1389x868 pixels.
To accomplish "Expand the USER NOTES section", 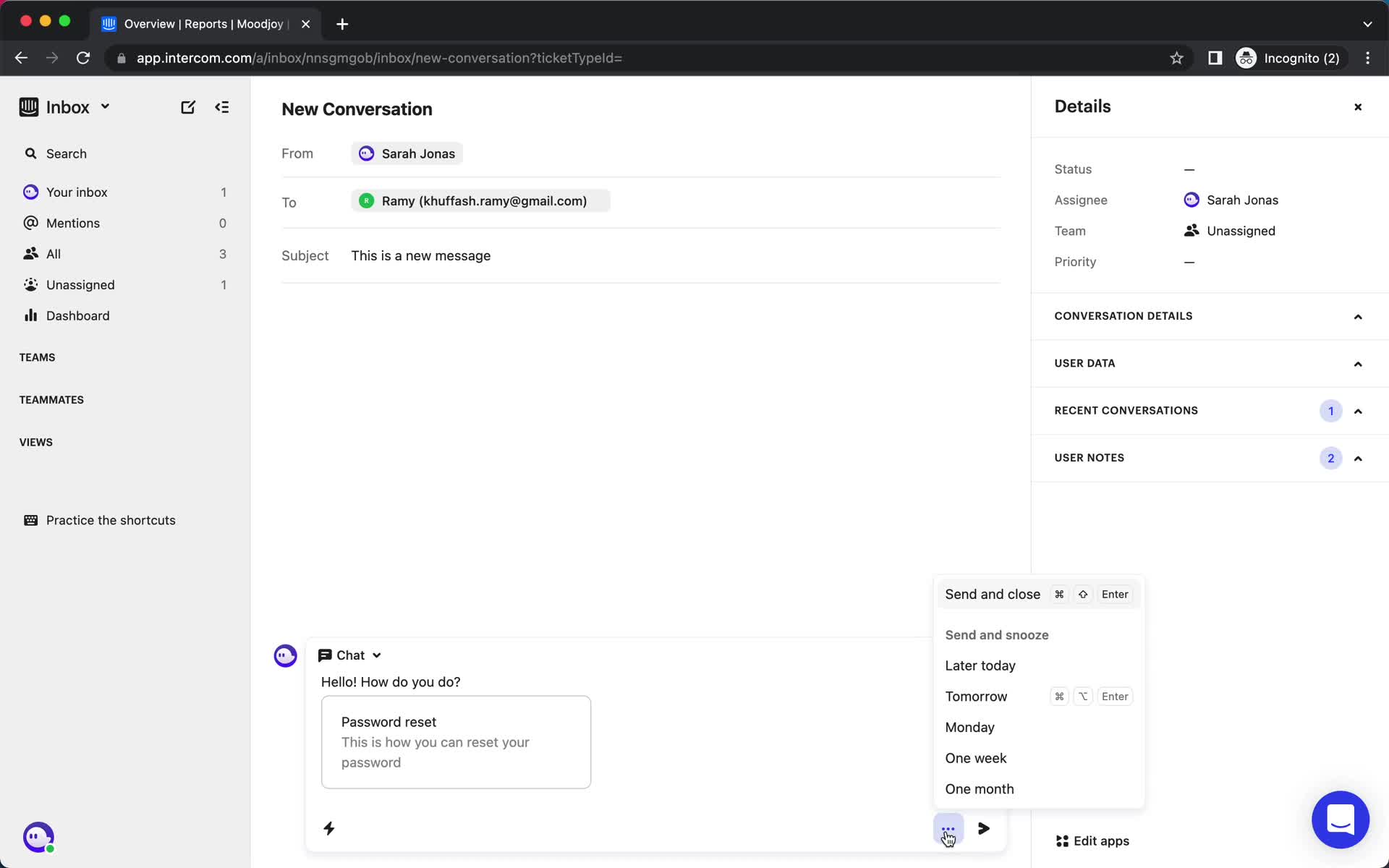I will [x=1357, y=457].
